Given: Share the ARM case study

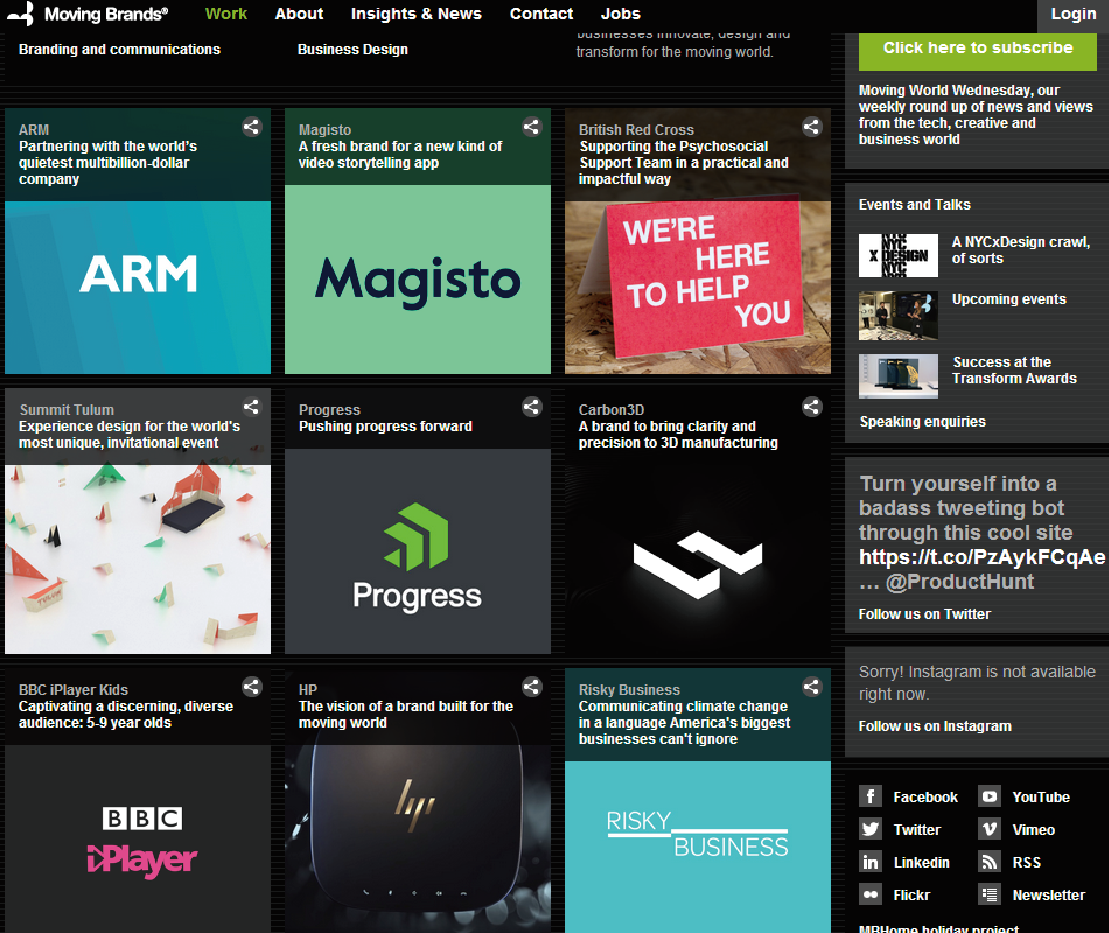Looking at the screenshot, I should tap(252, 127).
